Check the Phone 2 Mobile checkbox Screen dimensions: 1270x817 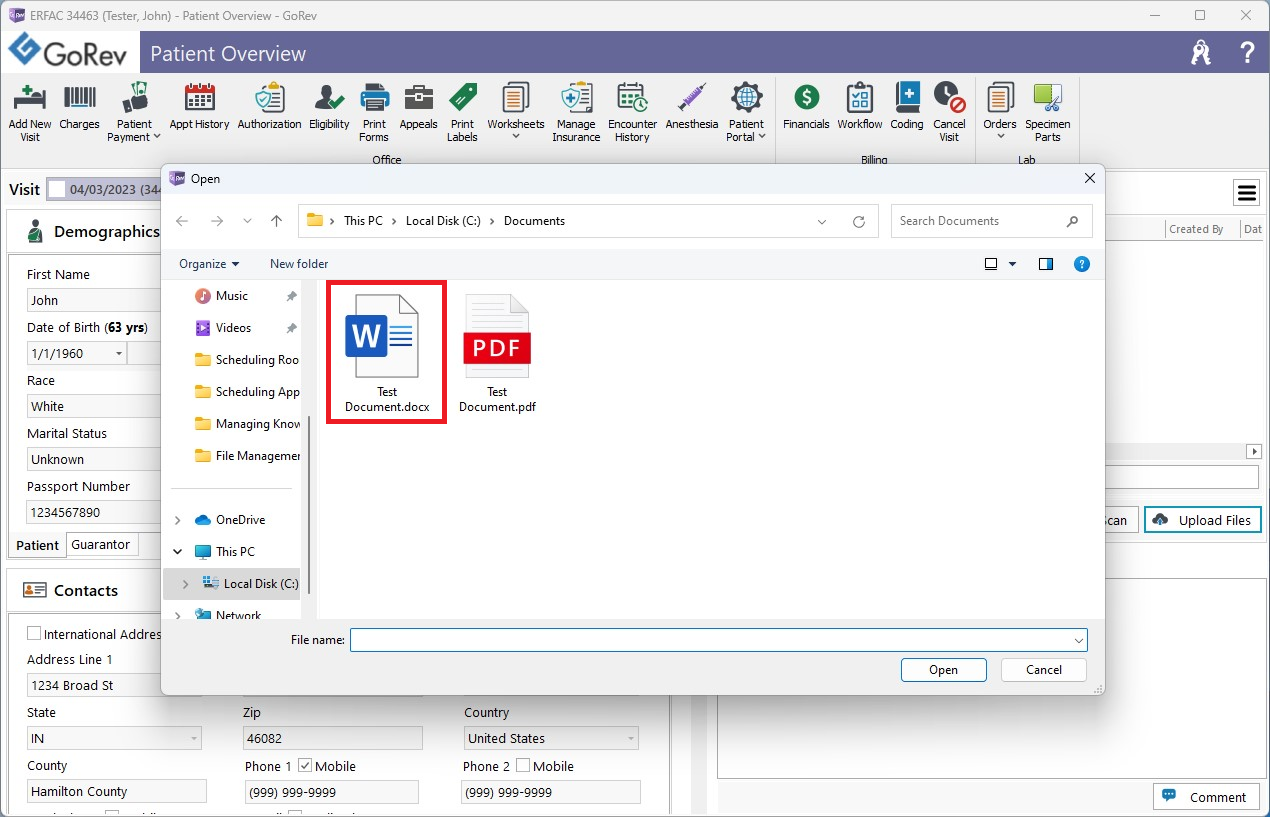pyautogui.click(x=523, y=766)
